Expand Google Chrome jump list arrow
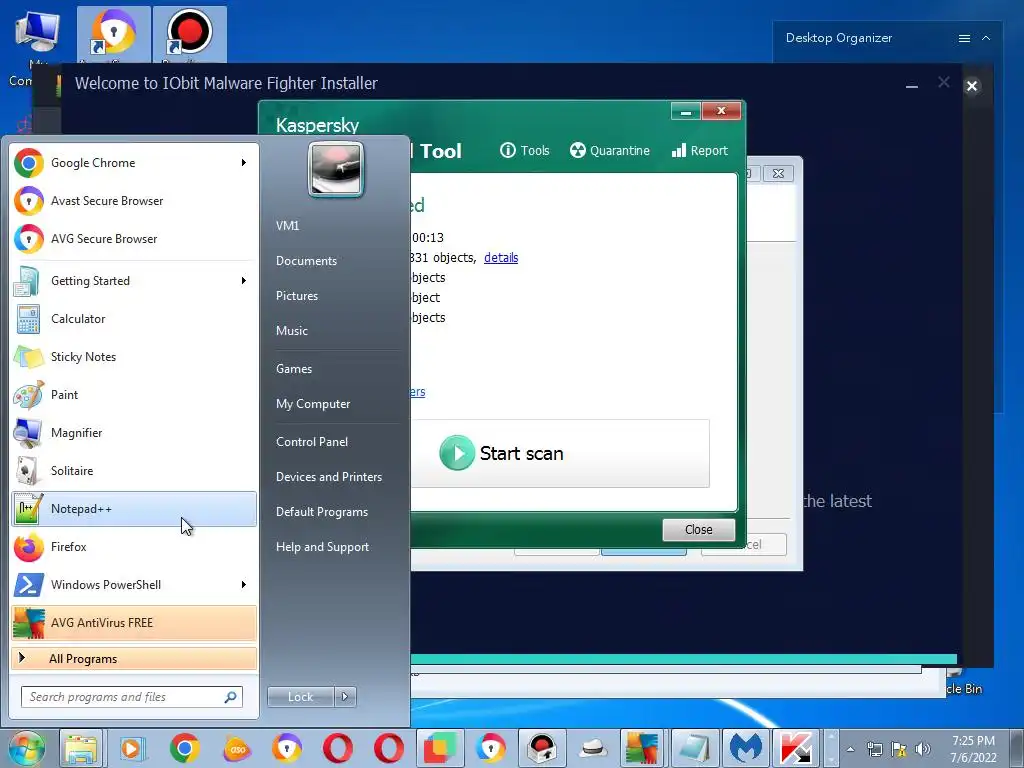Image resolution: width=1024 pixels, height=768 pixels. tap(244, 163)
